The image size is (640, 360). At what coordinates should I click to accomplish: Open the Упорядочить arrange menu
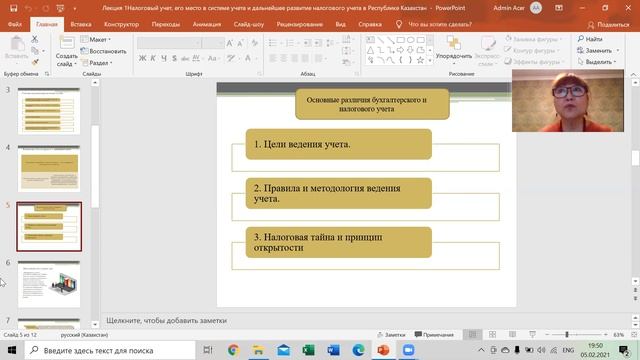pyautogui.click(x=453, y=51)
